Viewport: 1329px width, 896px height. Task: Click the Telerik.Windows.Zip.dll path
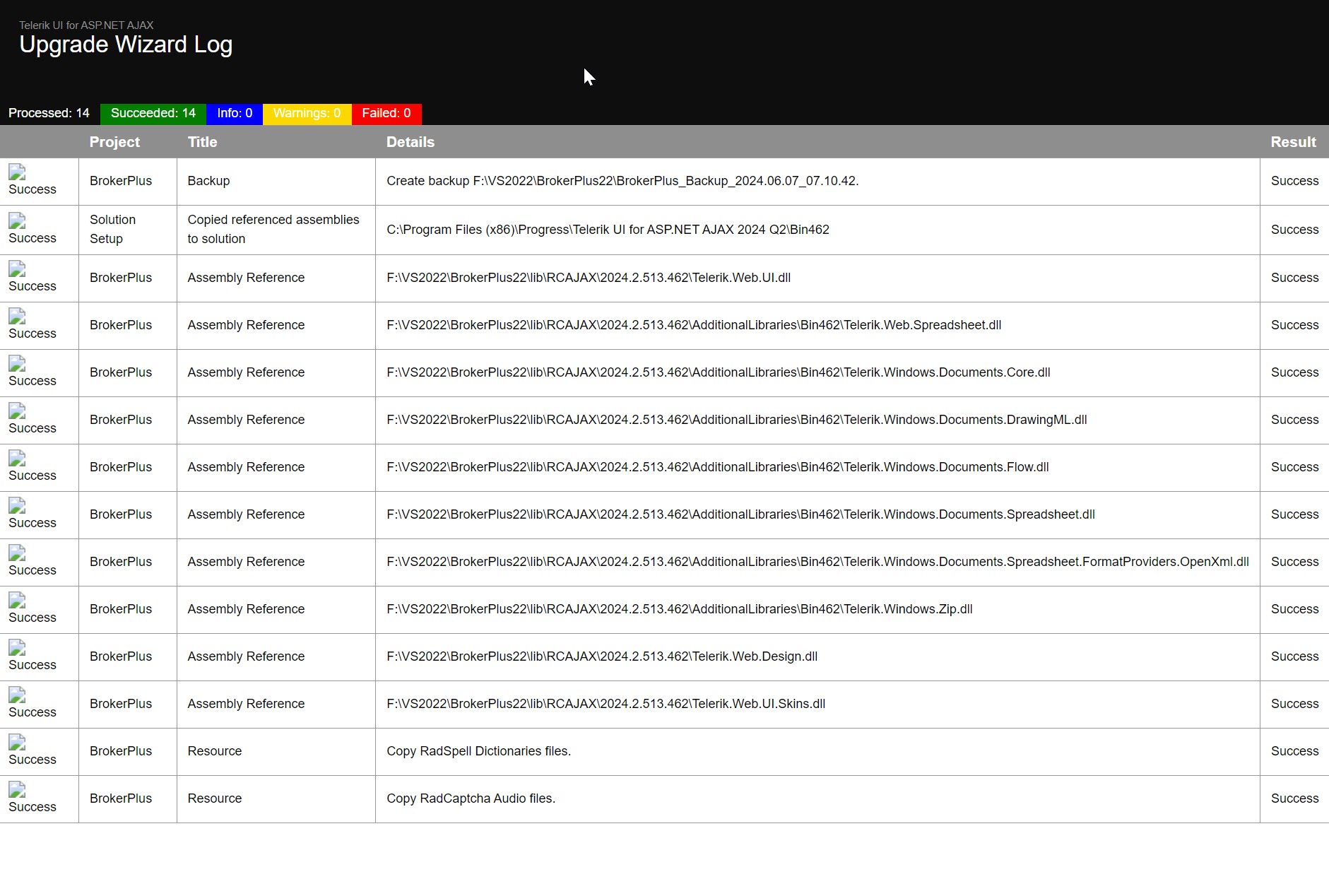[680, 609]
